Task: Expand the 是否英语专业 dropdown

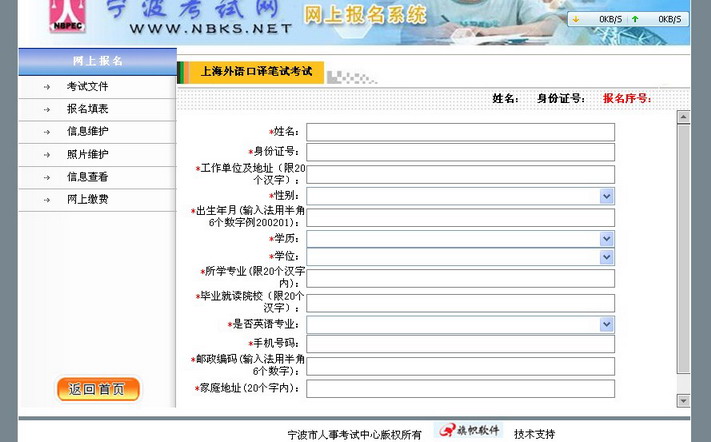Action: click(607, 325)
